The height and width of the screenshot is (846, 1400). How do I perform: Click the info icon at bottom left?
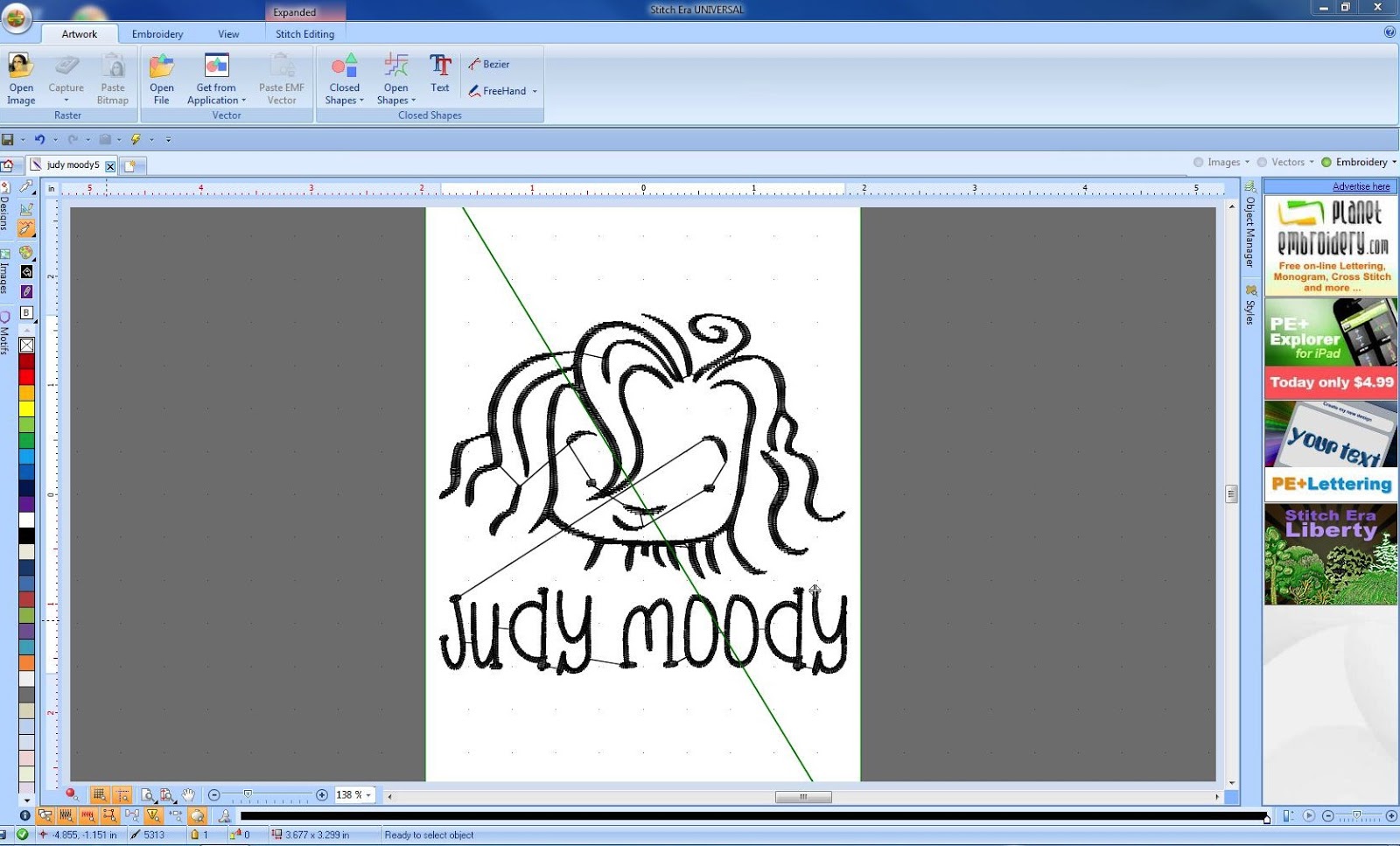(x=24, y=815)
